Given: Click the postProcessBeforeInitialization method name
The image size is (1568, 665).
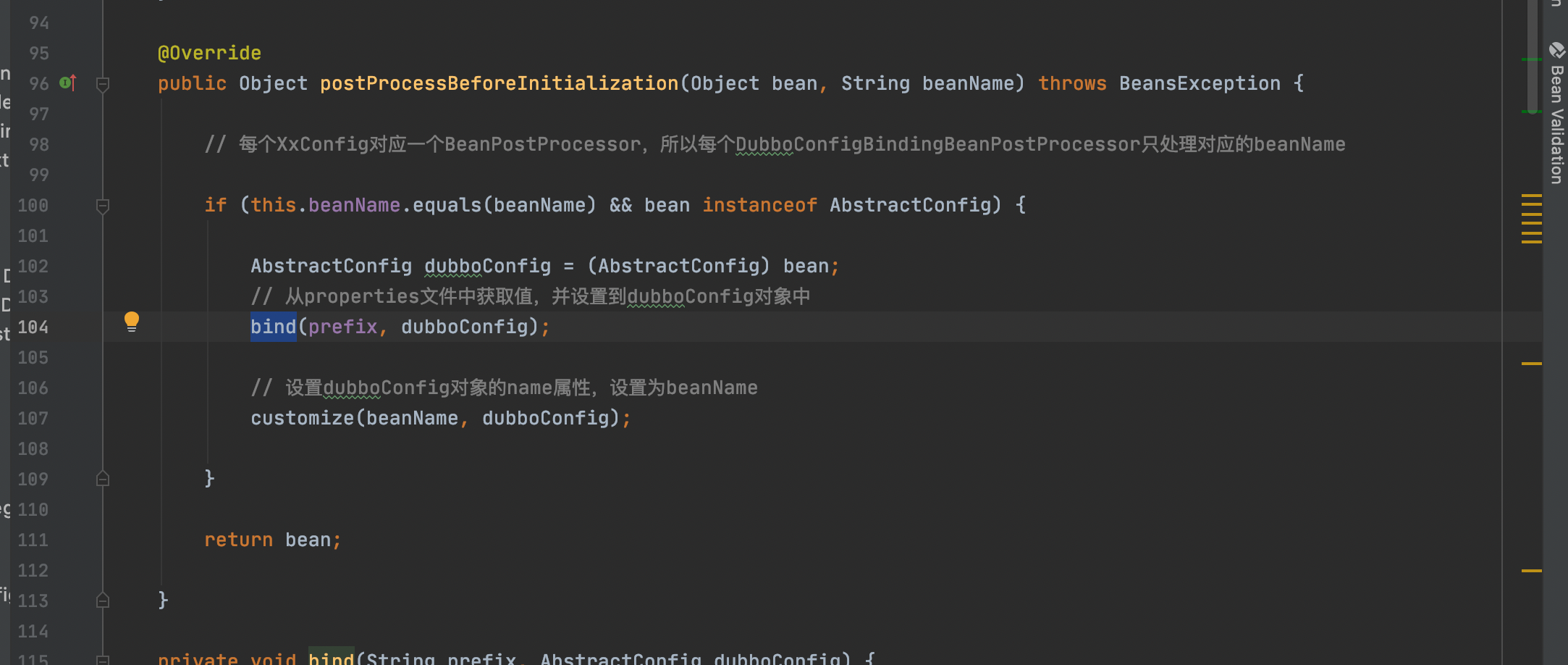Looking at the screenshot, I should (x=500, y=83).
